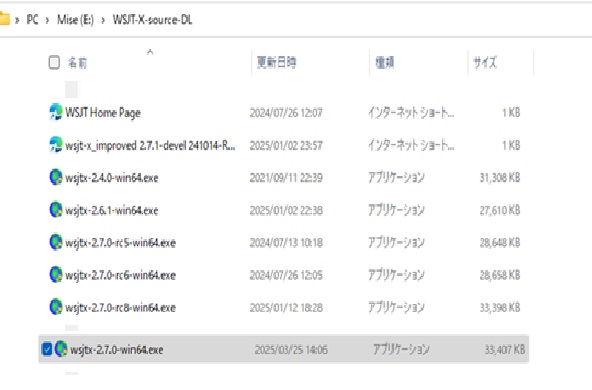
Task: Click the date 2021/09/11 22:39
Action: [x=286, y=178]
